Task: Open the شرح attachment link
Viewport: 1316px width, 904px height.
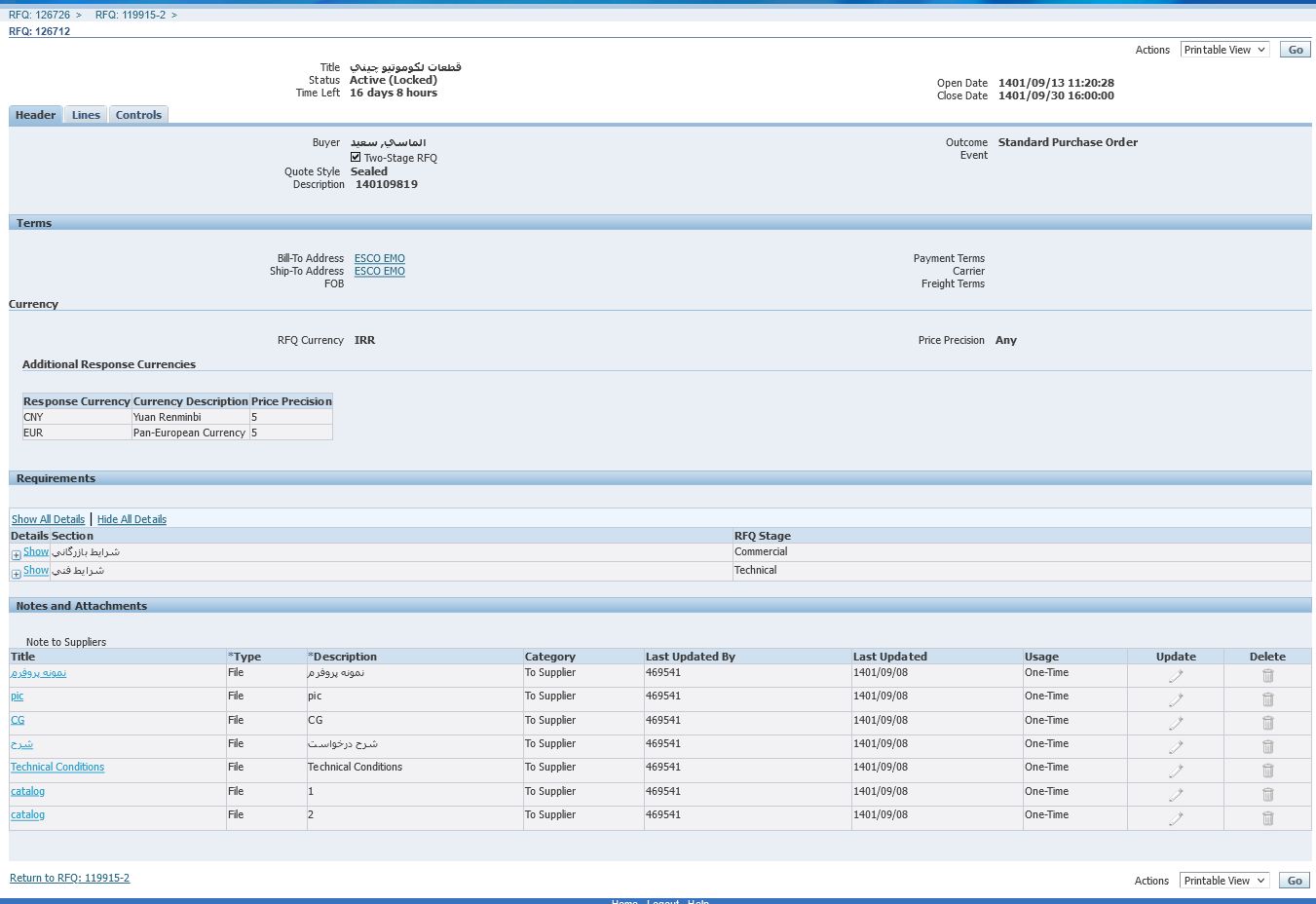Action: tap(21, 743)
